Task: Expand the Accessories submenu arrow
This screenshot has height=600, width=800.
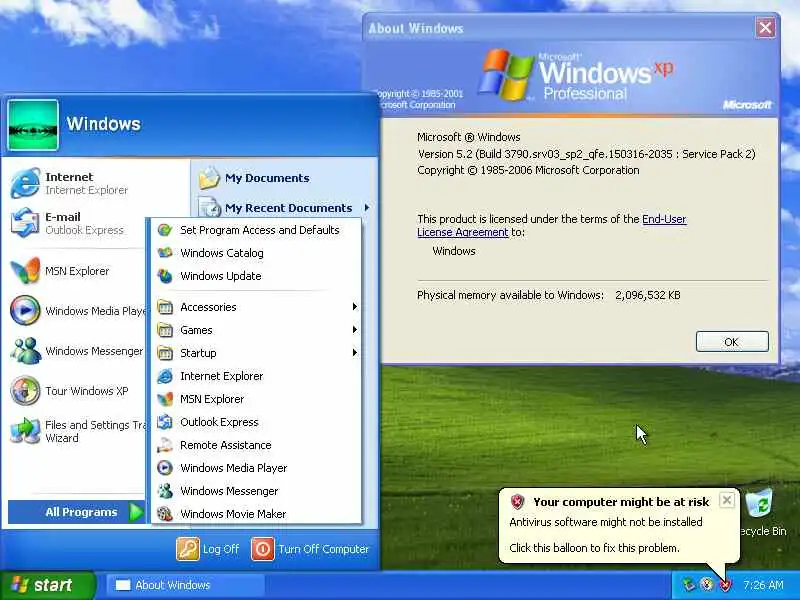Action: coord(354,307)
